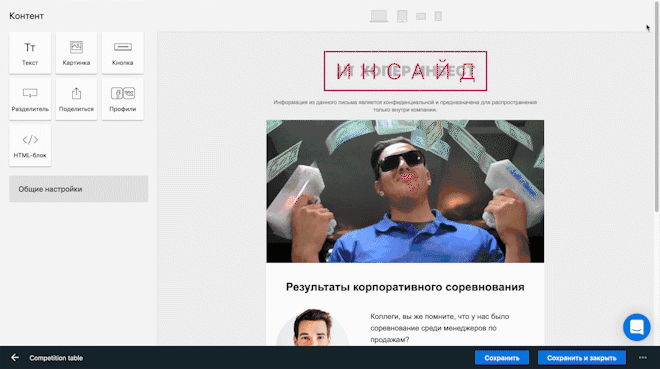Add a Кнопка button block

[122, 53]
